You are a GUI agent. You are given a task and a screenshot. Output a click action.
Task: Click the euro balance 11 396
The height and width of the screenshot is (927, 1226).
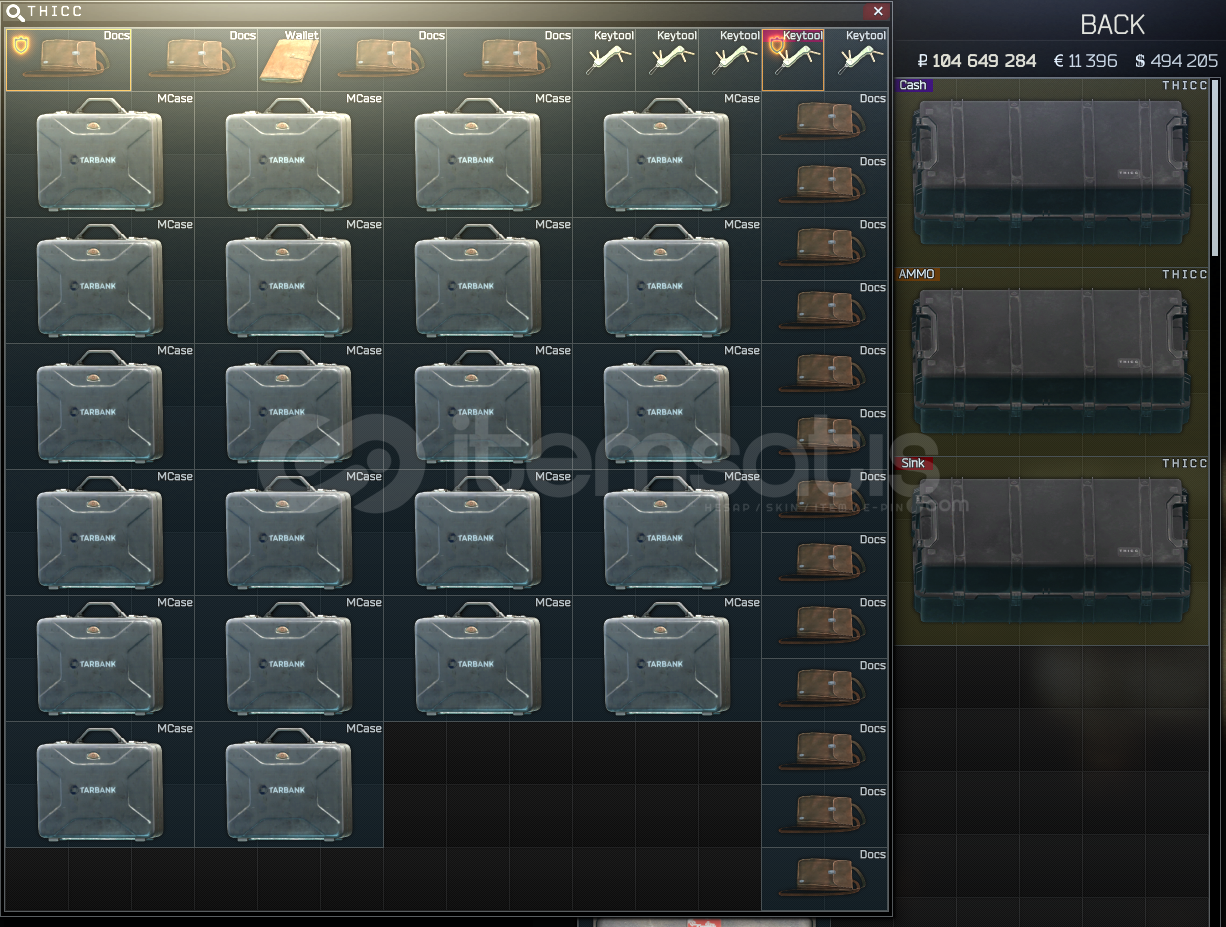1085,61
